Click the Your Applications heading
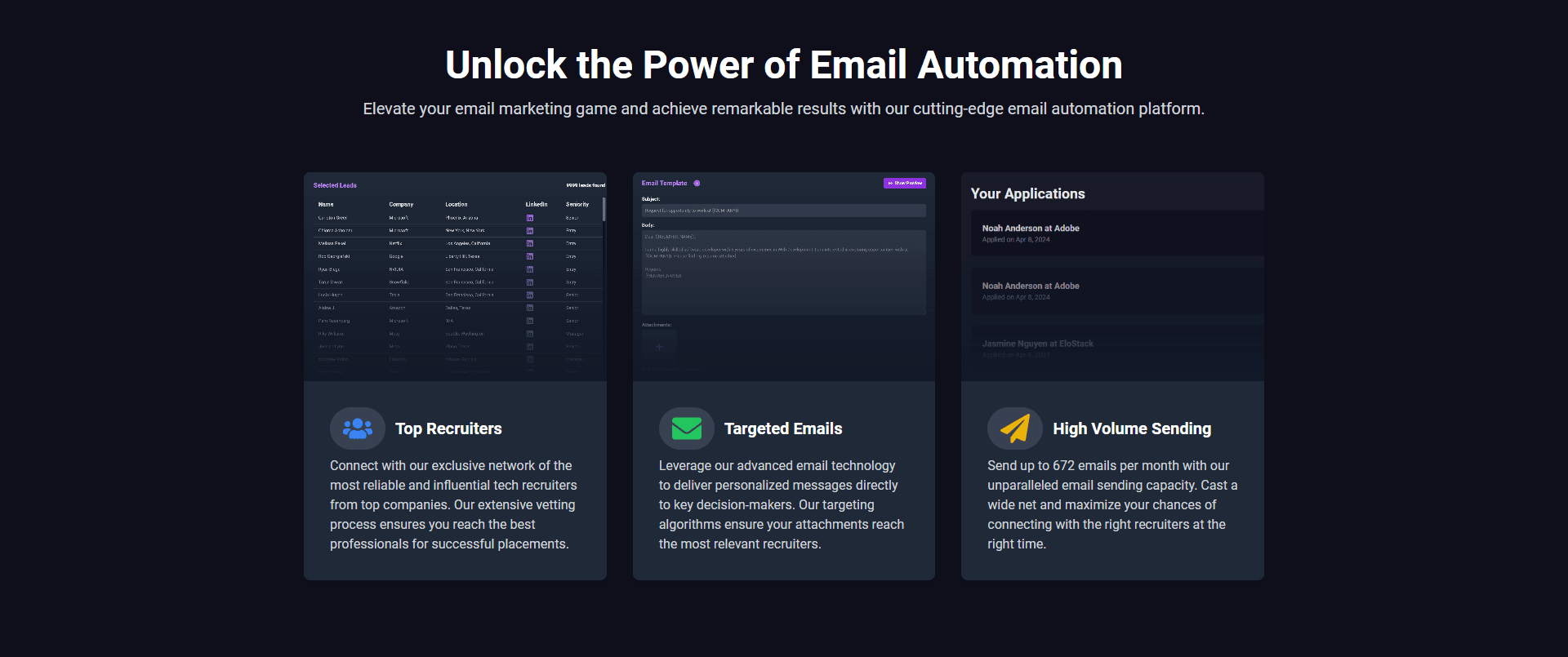The width and height of the screenshot is (1568, 657). point(1027,193)
